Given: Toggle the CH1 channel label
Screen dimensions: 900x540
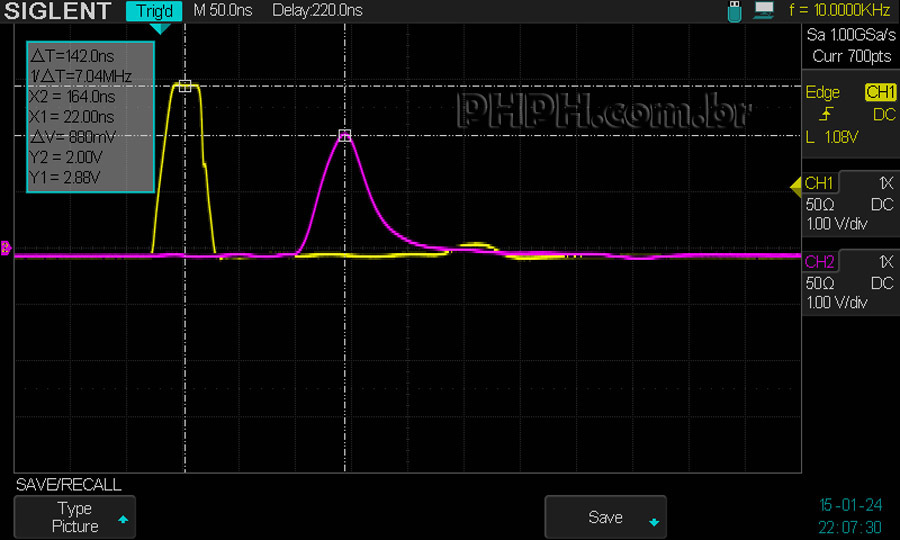Looking at the screenshot, I should click(x=819, y=183).
